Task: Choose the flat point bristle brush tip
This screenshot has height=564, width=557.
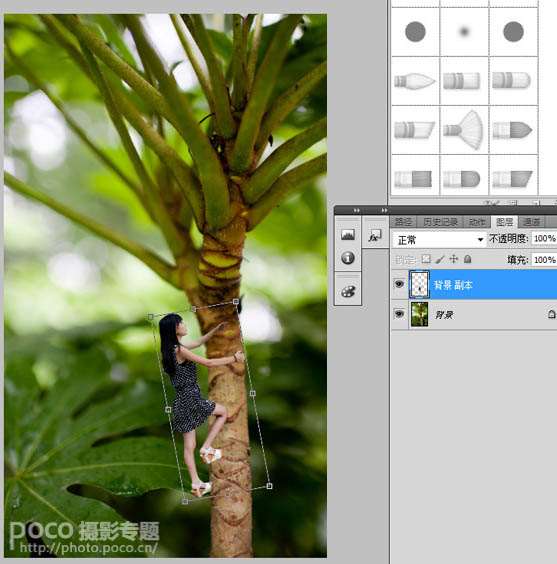Action: point(512,130)
